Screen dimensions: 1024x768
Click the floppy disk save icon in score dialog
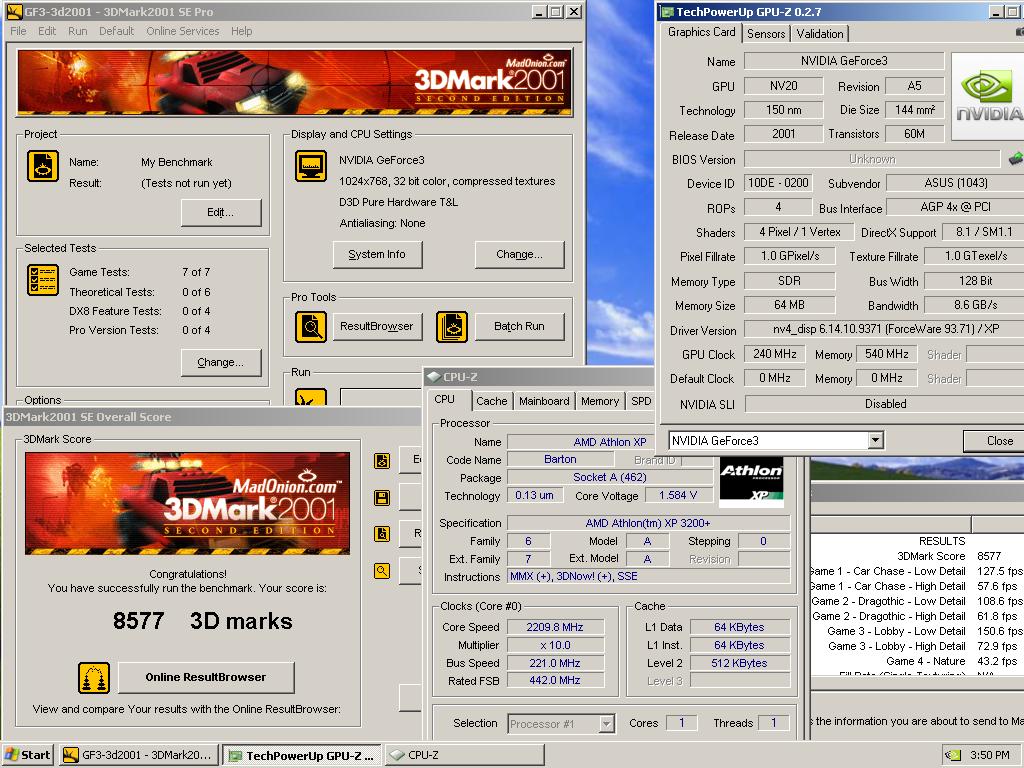click(382, 498)
